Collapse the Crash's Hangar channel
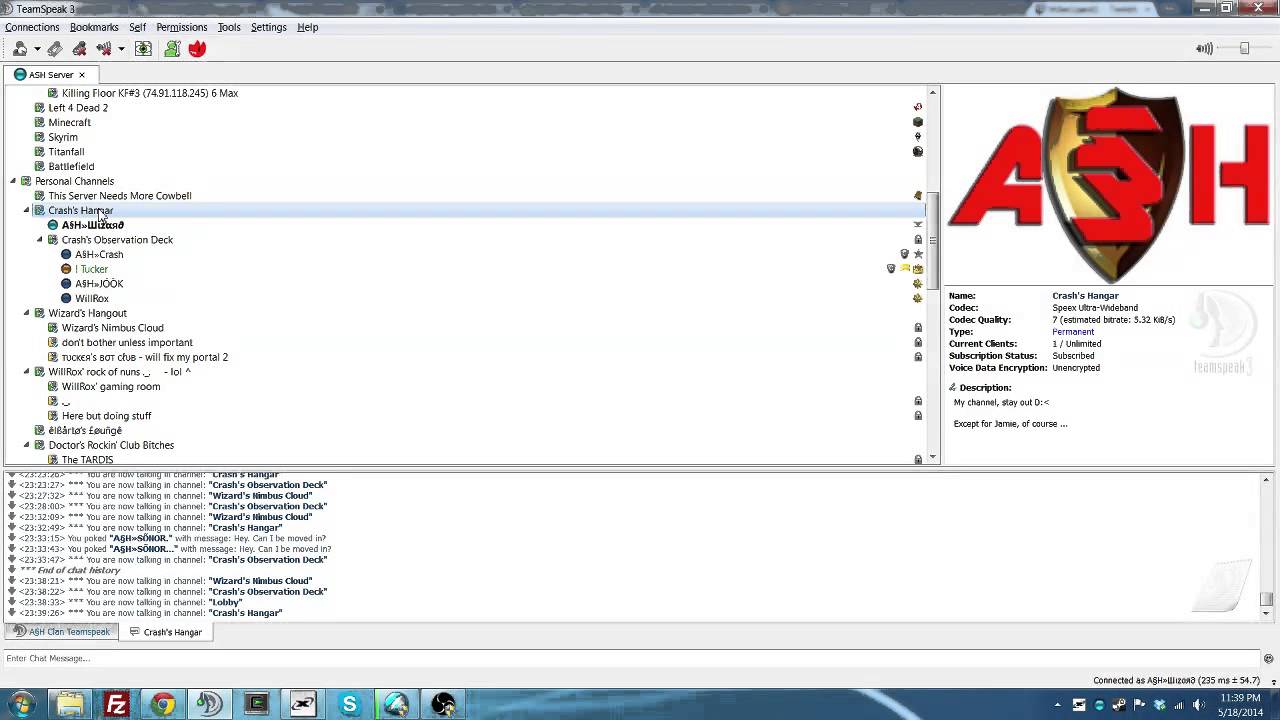The height and width of the screenshot is (720, 1280). click(27, 210)
